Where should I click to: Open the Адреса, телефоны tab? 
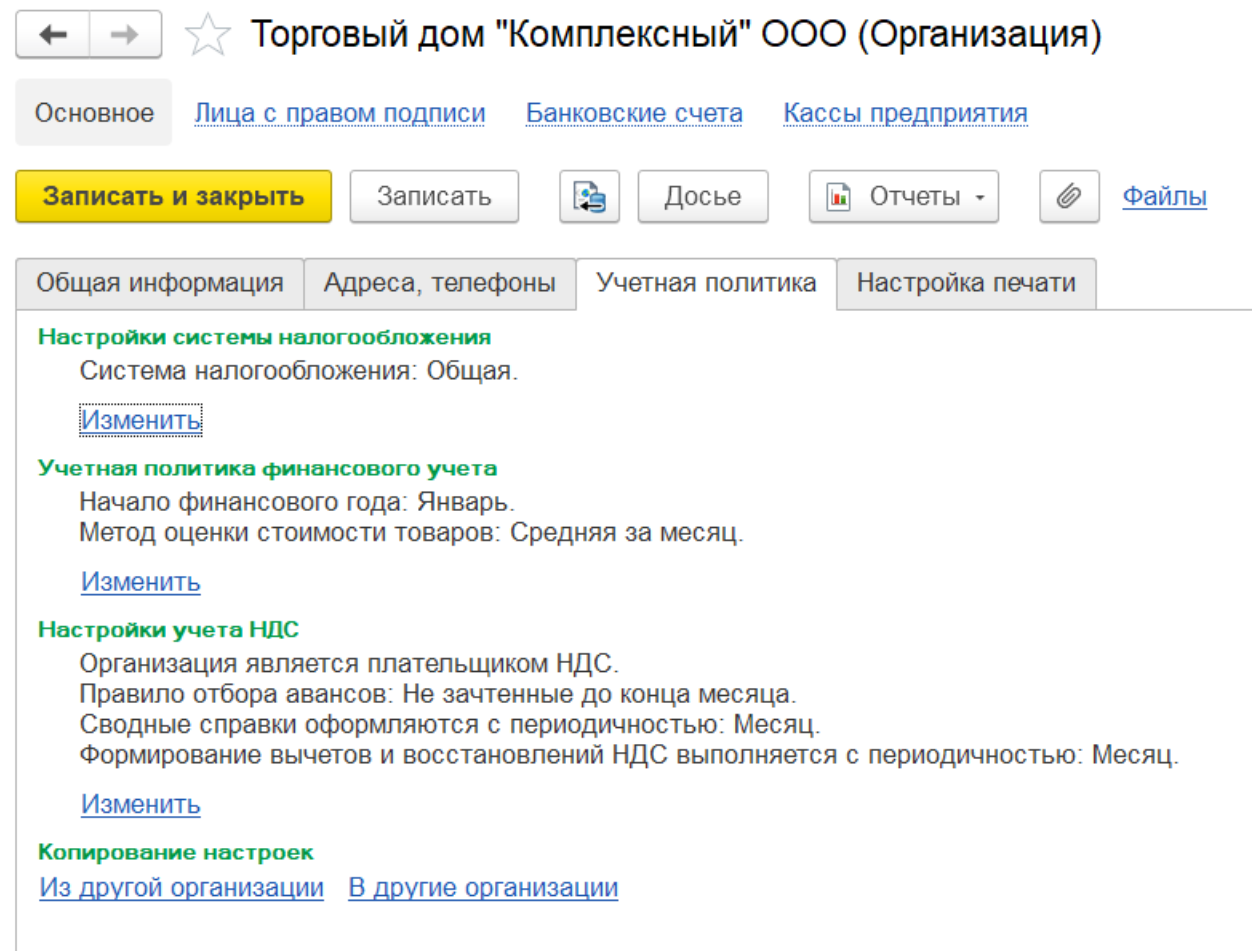click(x=439, y=283)
